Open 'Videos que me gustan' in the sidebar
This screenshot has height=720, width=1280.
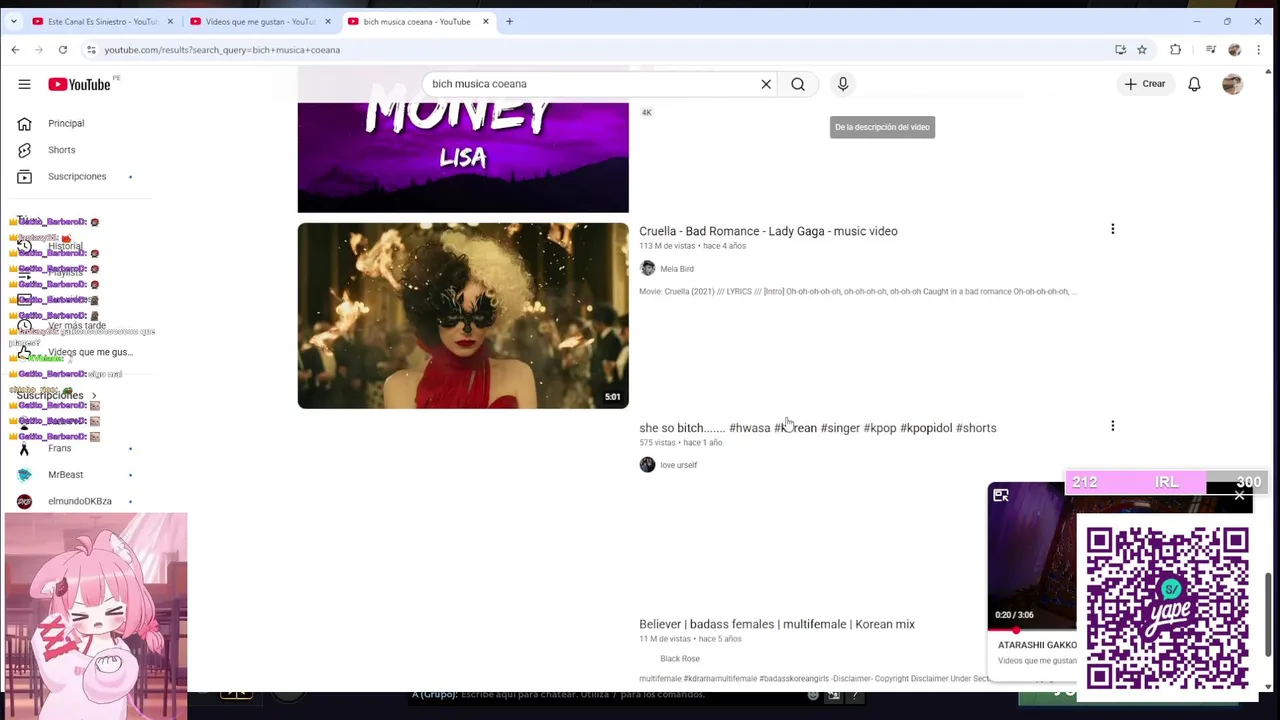pyautogui.click(x=89, y=352)
